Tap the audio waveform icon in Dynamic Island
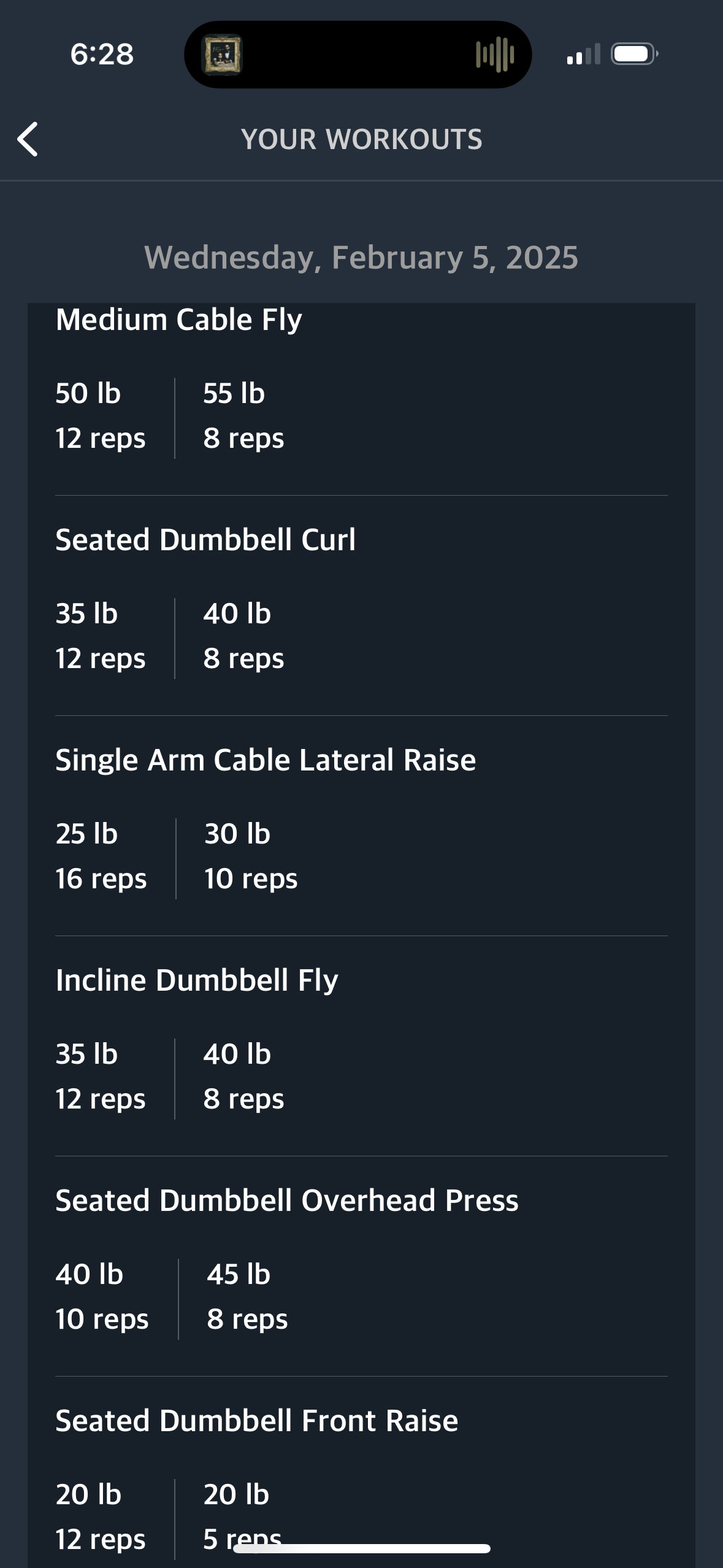Viewport: 723px width, 1568px height. pyautogui.click(x=495, y=55)
